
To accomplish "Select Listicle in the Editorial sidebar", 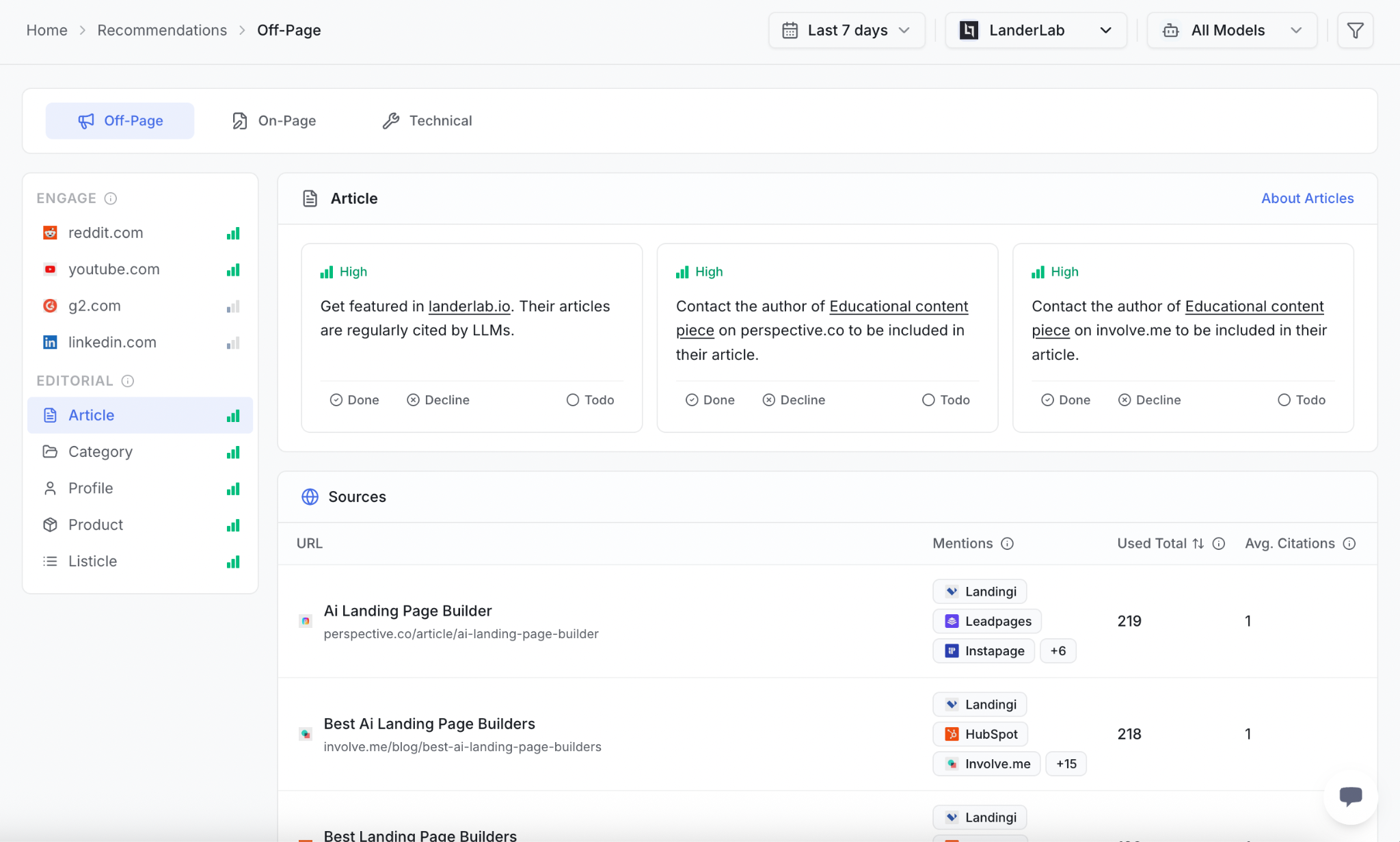I will click(140, 562).
